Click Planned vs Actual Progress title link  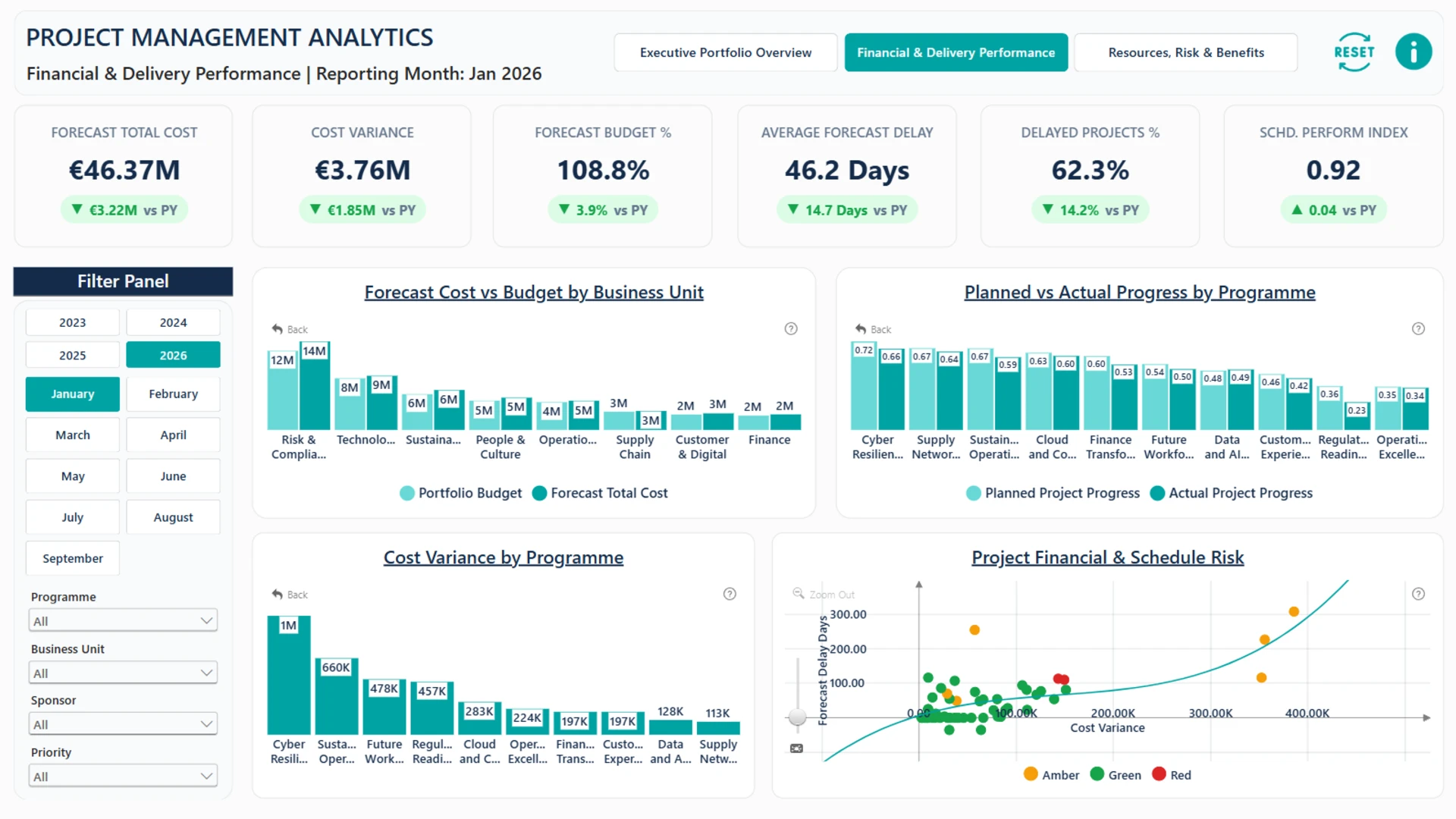click(1140, 292)
